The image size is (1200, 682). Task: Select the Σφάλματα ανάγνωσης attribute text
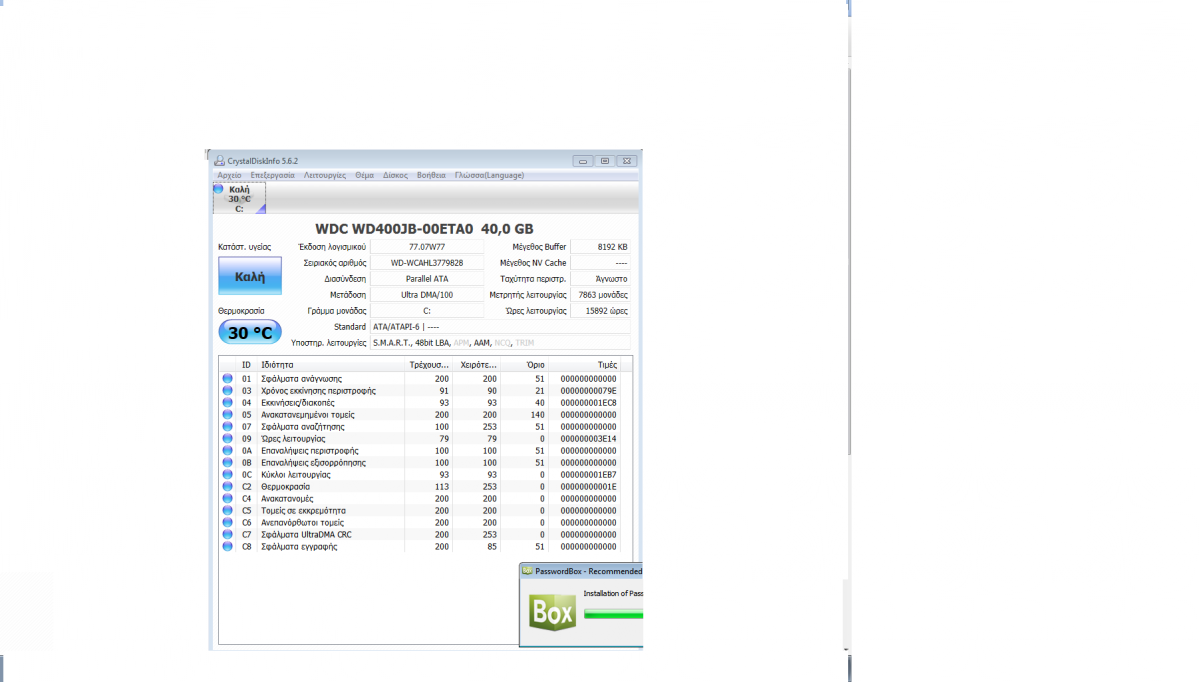(301, 379)
